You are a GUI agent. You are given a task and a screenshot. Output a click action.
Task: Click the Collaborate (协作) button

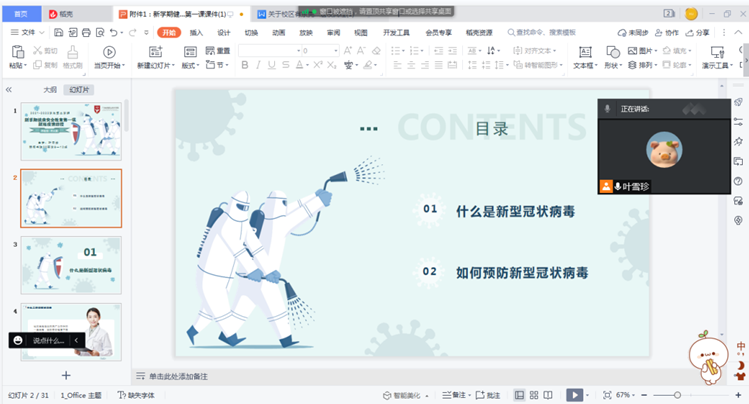(x=667, y=32)
